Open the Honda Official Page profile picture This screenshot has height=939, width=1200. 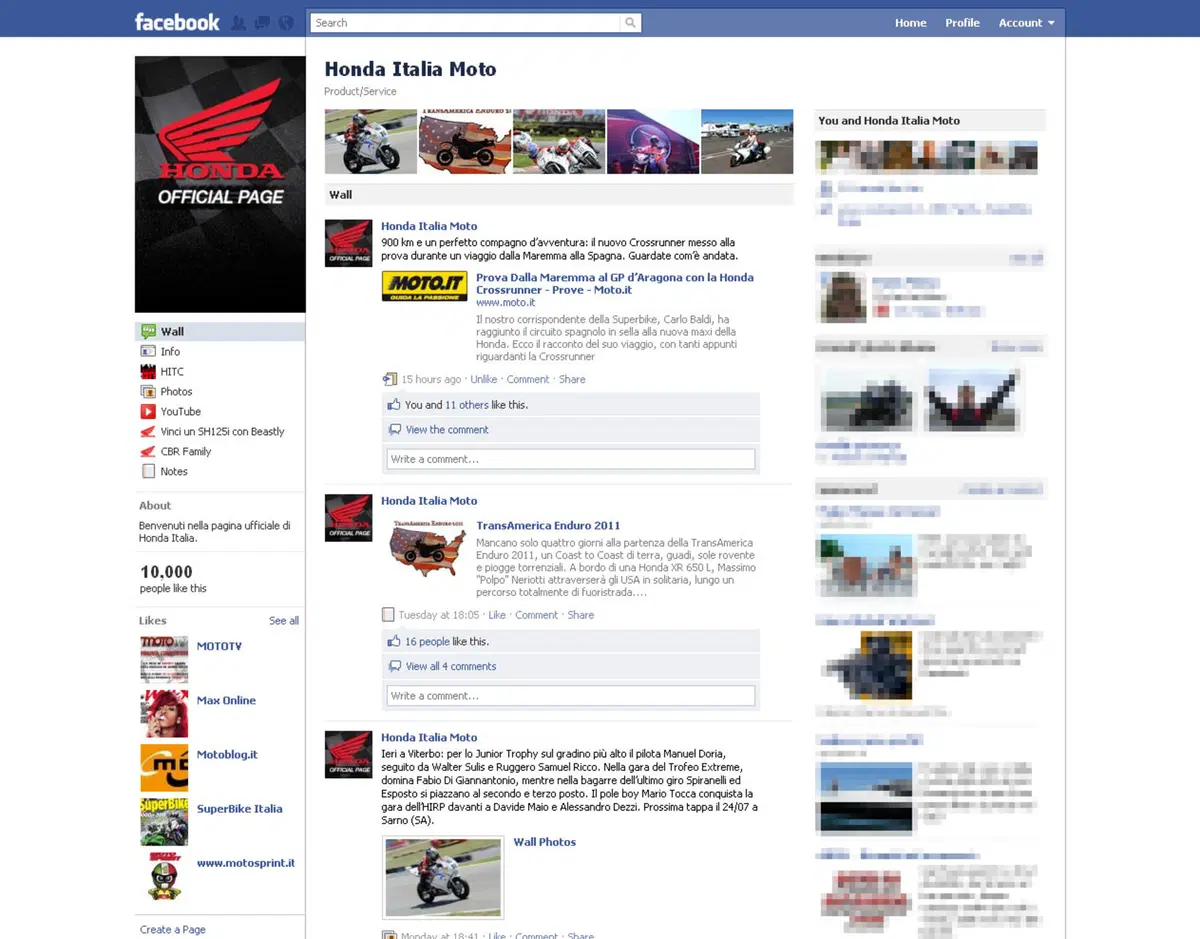tap(220, 184)
